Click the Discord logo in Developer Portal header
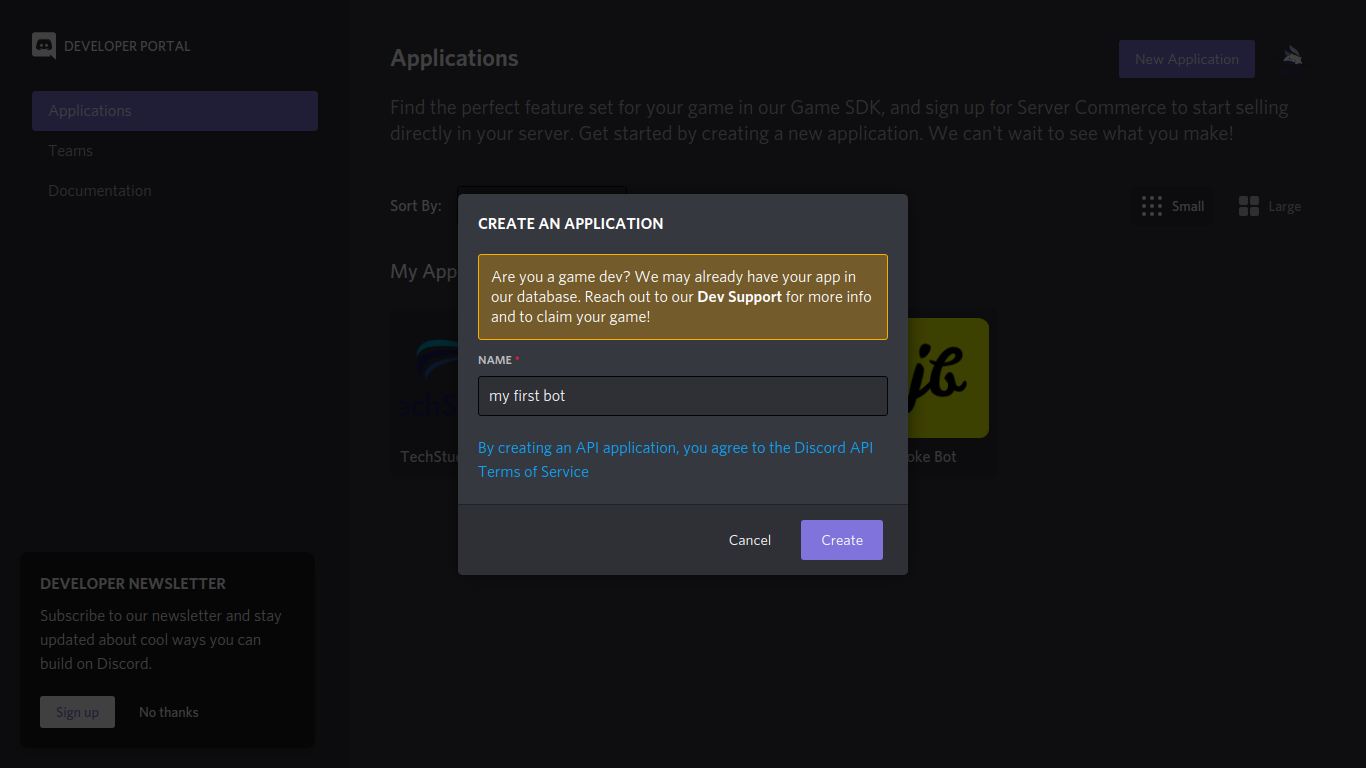This screenshot has height=768, width=1366. click(44, 46)
